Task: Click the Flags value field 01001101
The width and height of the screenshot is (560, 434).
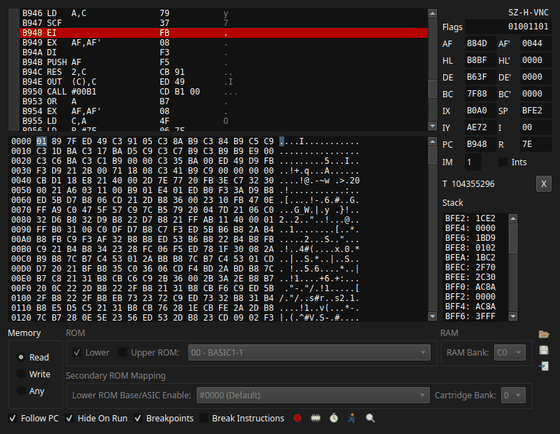Action: coord(508,26)
